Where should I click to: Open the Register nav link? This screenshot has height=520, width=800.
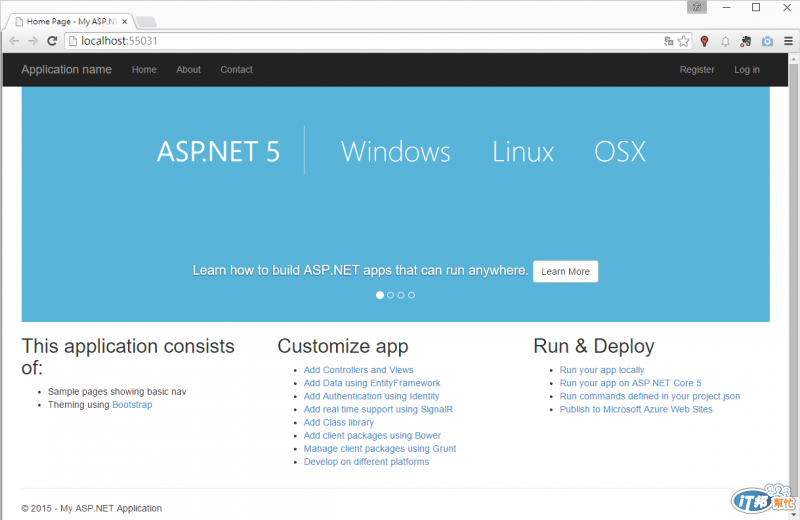(x=697, y=69)
